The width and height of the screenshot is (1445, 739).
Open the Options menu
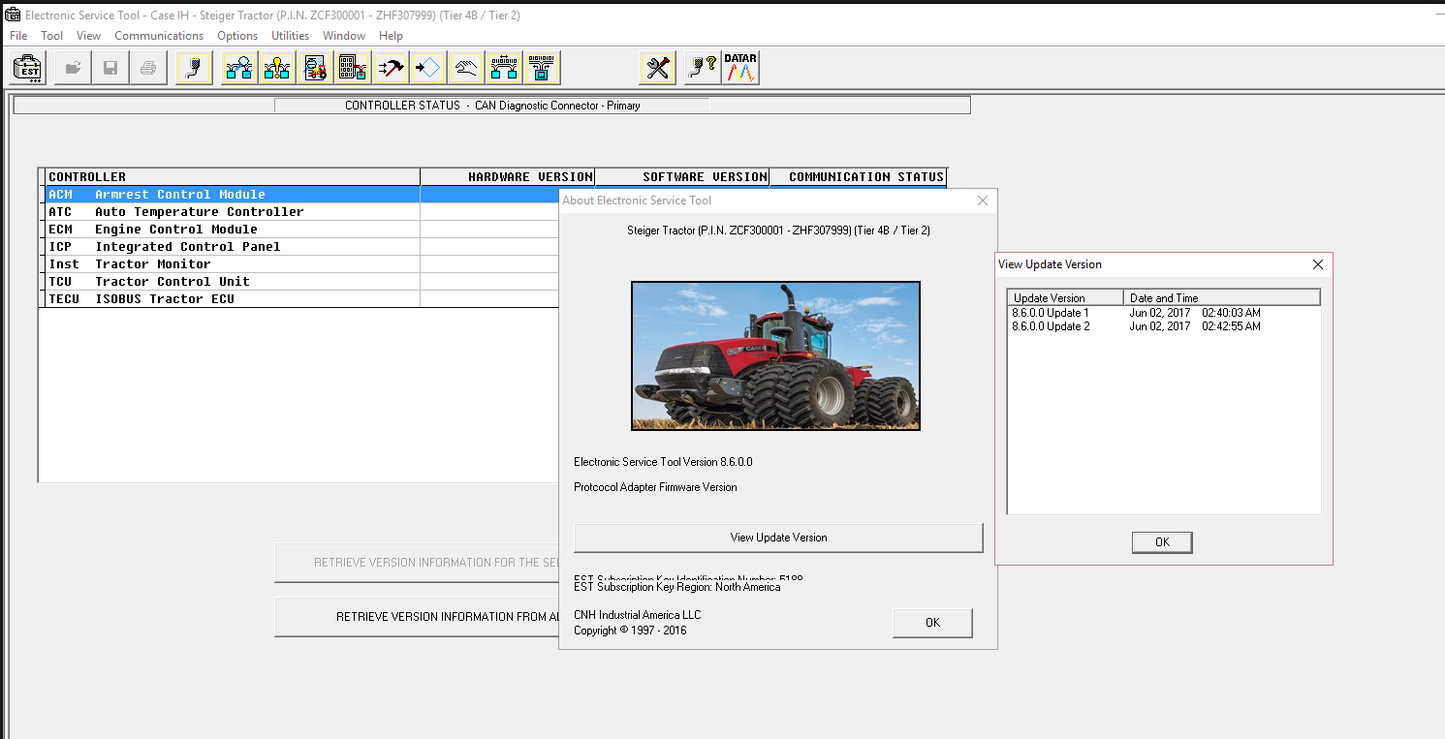tap(237, 35)
